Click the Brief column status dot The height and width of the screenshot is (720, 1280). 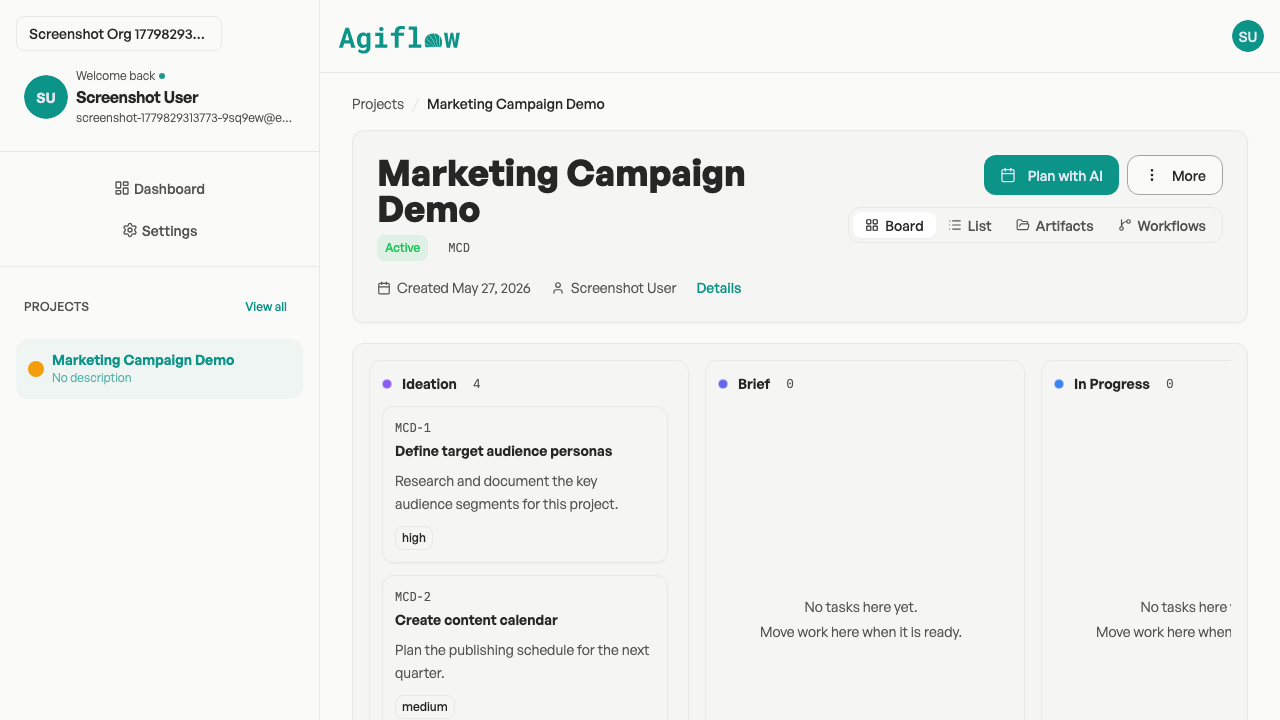[x=723, y=384]
